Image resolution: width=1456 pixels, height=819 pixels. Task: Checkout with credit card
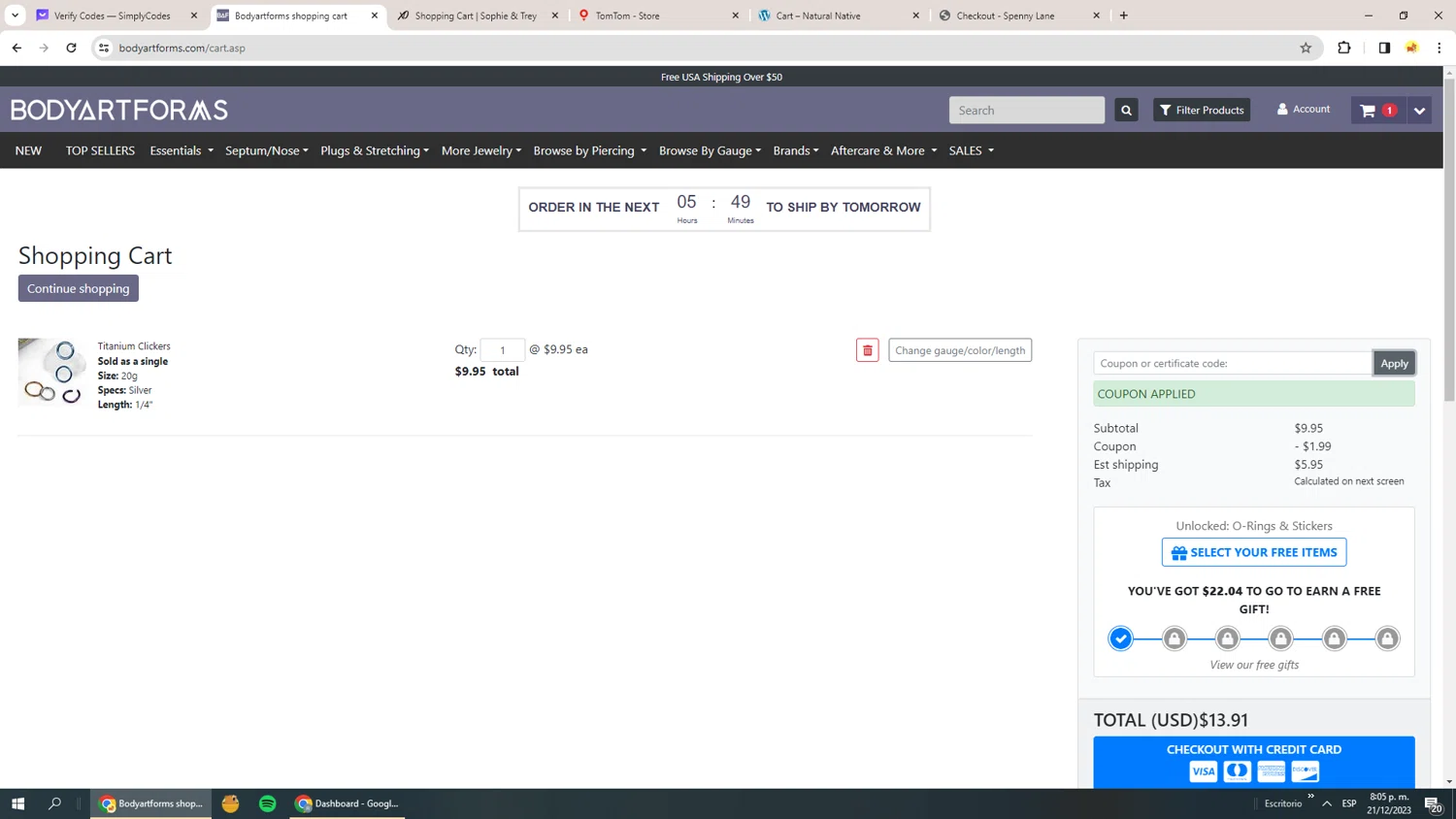1254,762
